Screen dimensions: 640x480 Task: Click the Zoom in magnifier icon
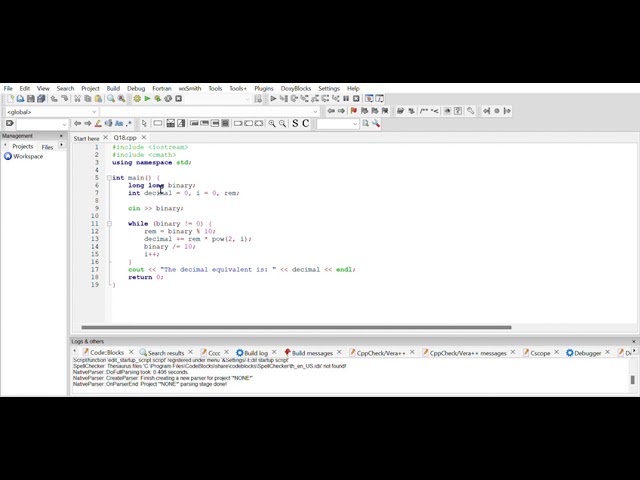click(x=272, y=124)
